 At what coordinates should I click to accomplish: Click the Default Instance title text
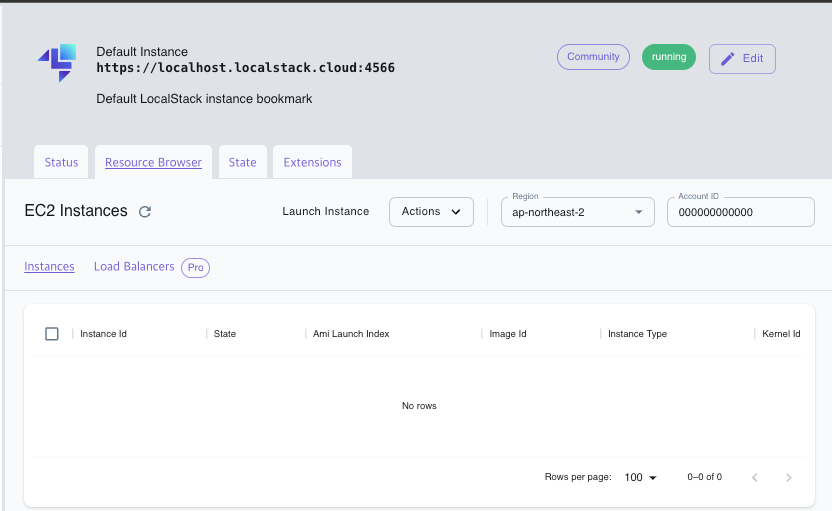pos(142,51)
